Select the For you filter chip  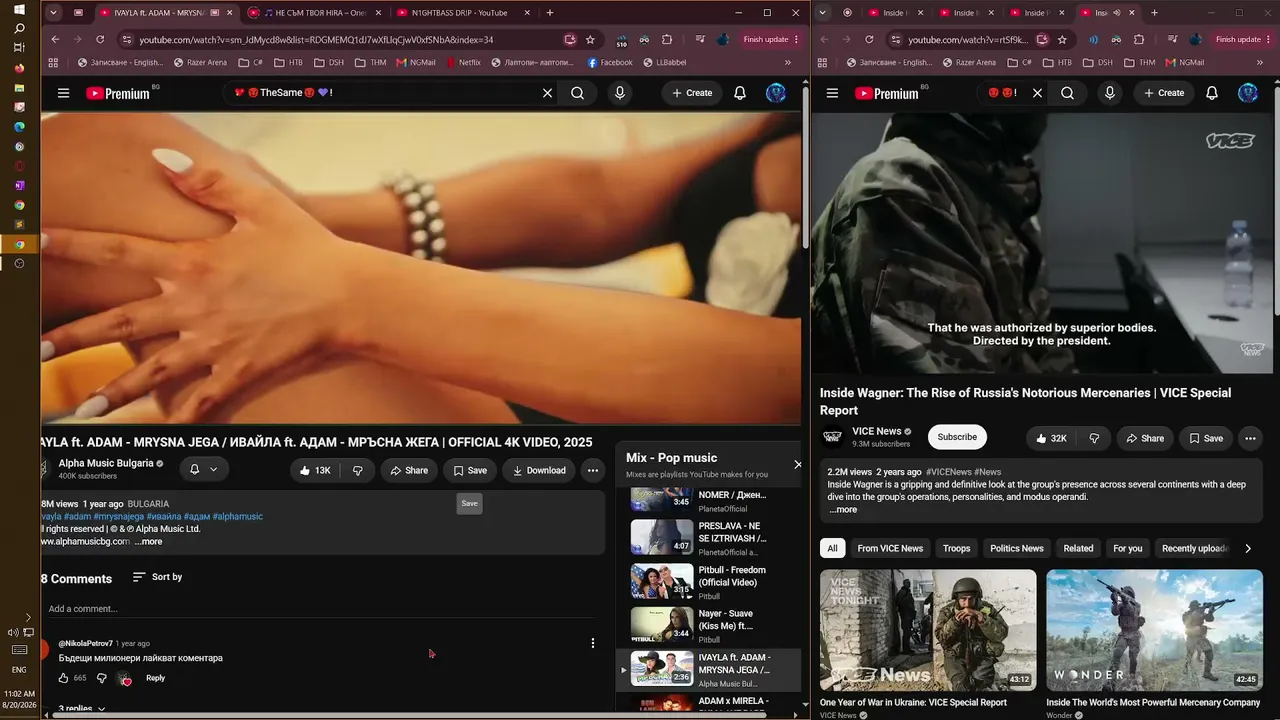coord(1128,548)
